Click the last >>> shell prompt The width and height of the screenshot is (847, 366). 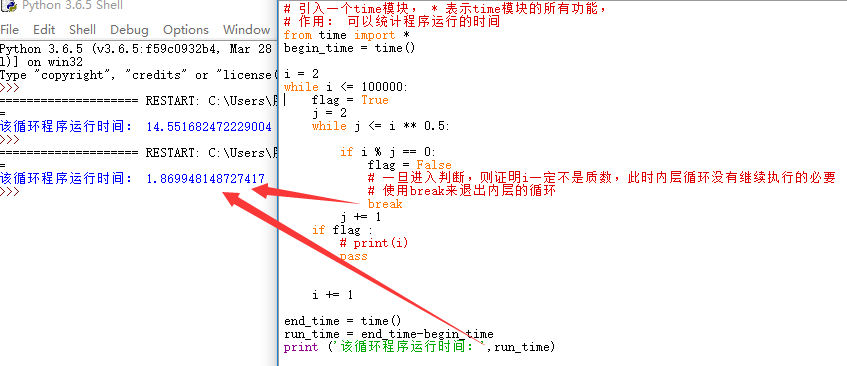(x=10, y=192)
